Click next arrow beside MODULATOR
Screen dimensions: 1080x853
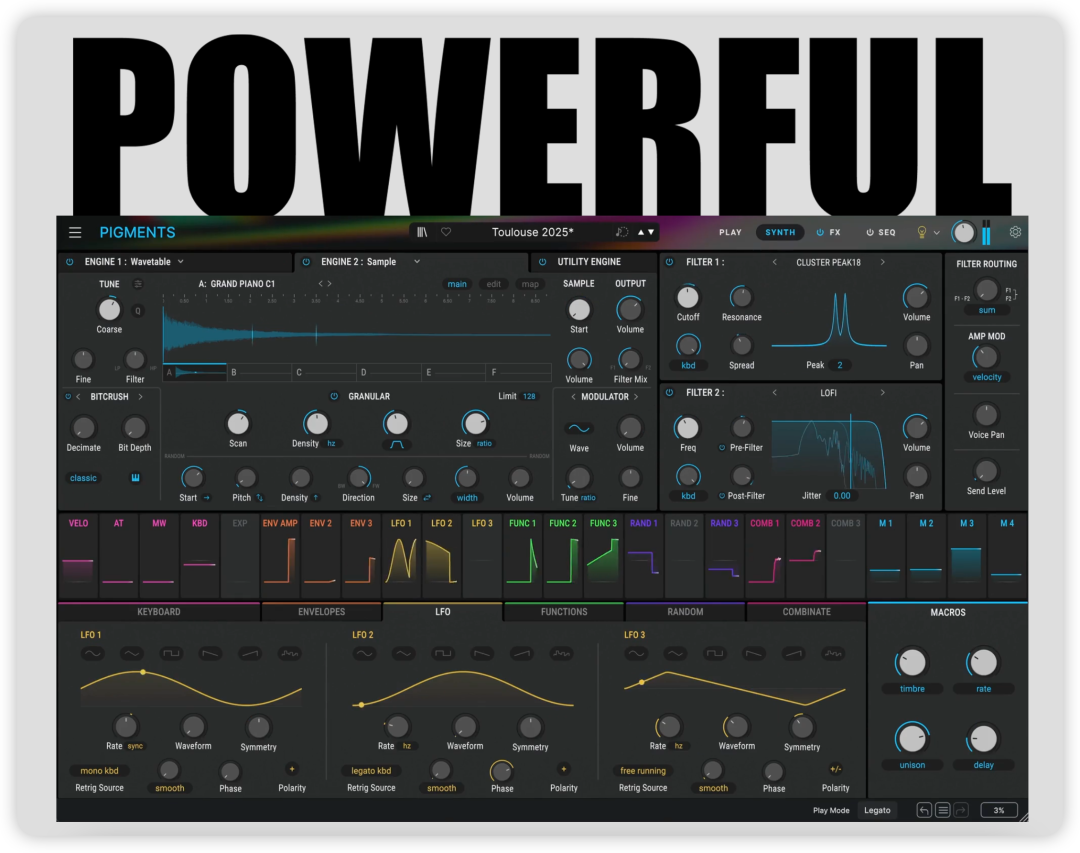[636, 397]
